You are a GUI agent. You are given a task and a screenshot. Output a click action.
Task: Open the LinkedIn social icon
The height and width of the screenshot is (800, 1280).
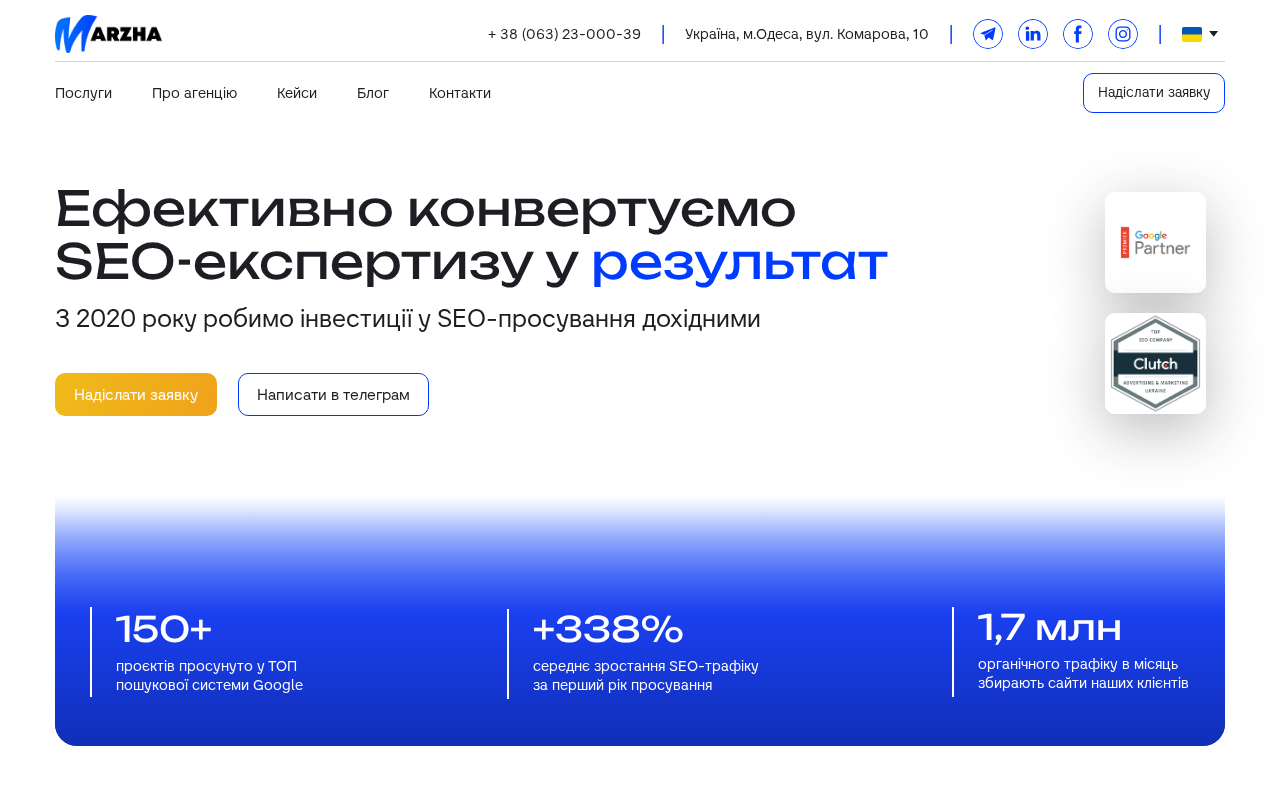click(x=1033, y=34)
